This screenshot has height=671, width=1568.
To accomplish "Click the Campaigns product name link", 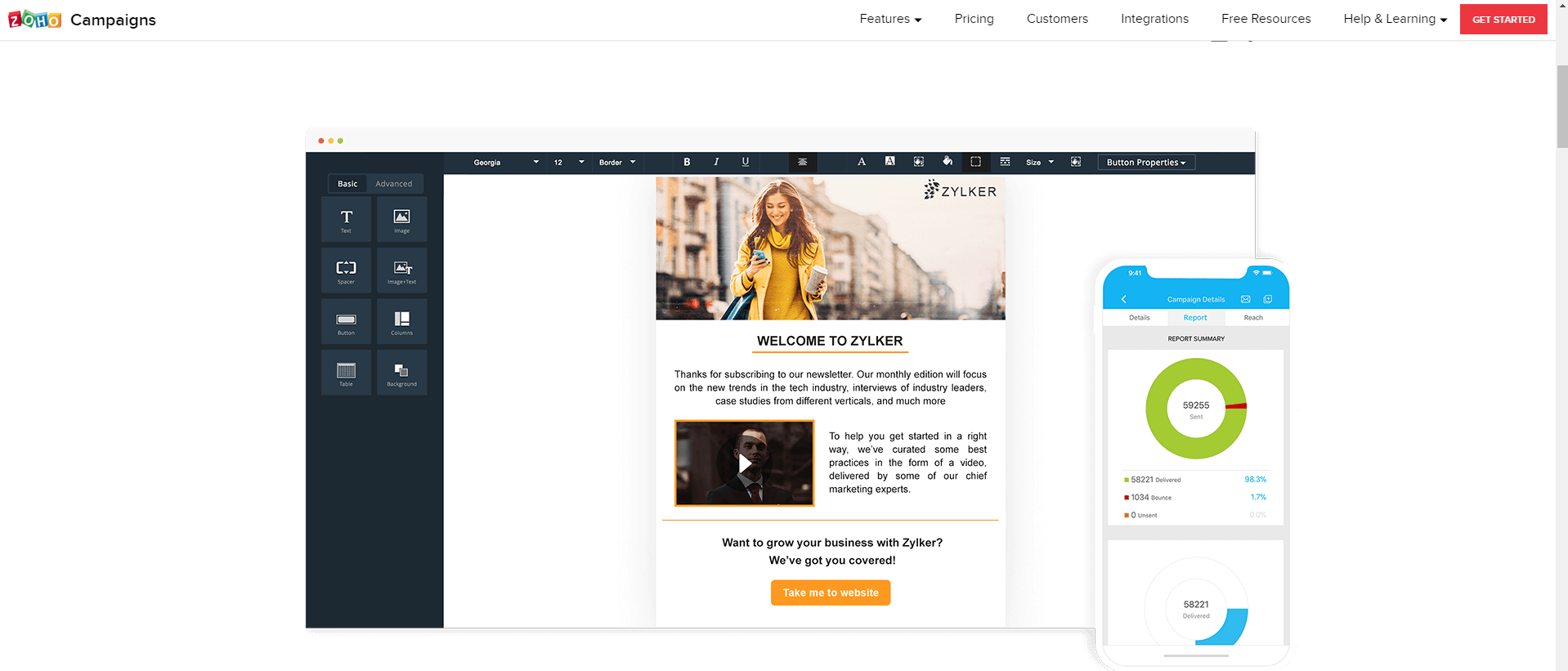I will coord(113,20).
